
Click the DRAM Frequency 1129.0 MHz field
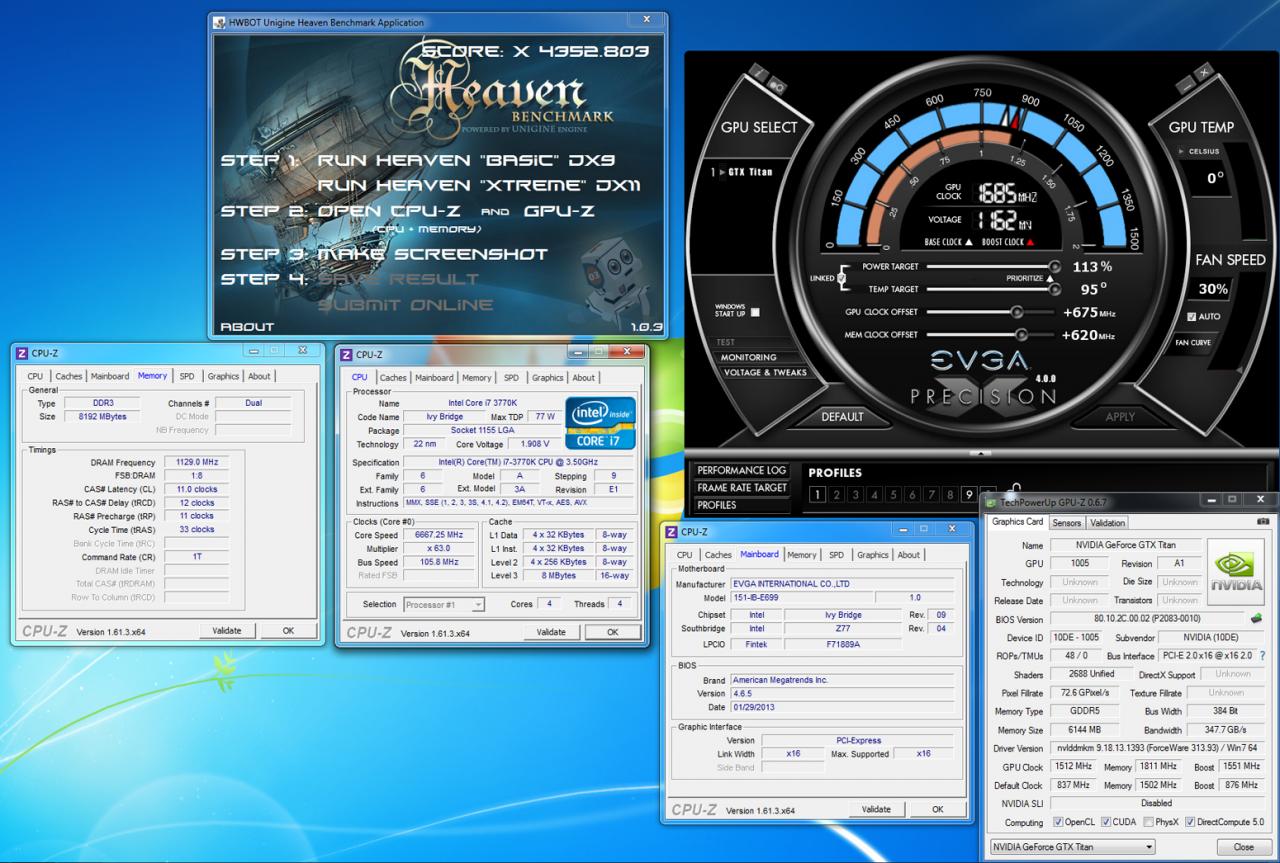point(196,462)
